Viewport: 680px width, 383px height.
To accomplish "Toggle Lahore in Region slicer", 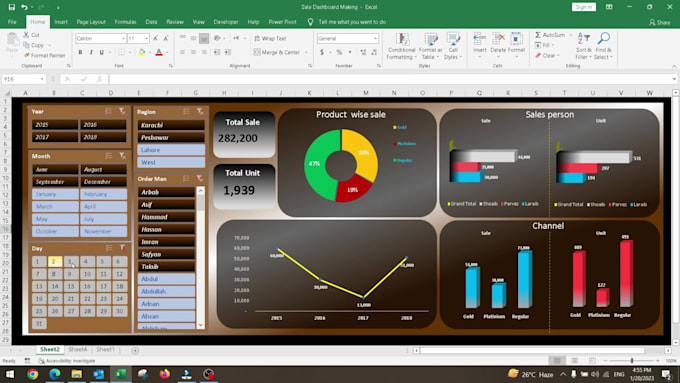I will 171,150.
